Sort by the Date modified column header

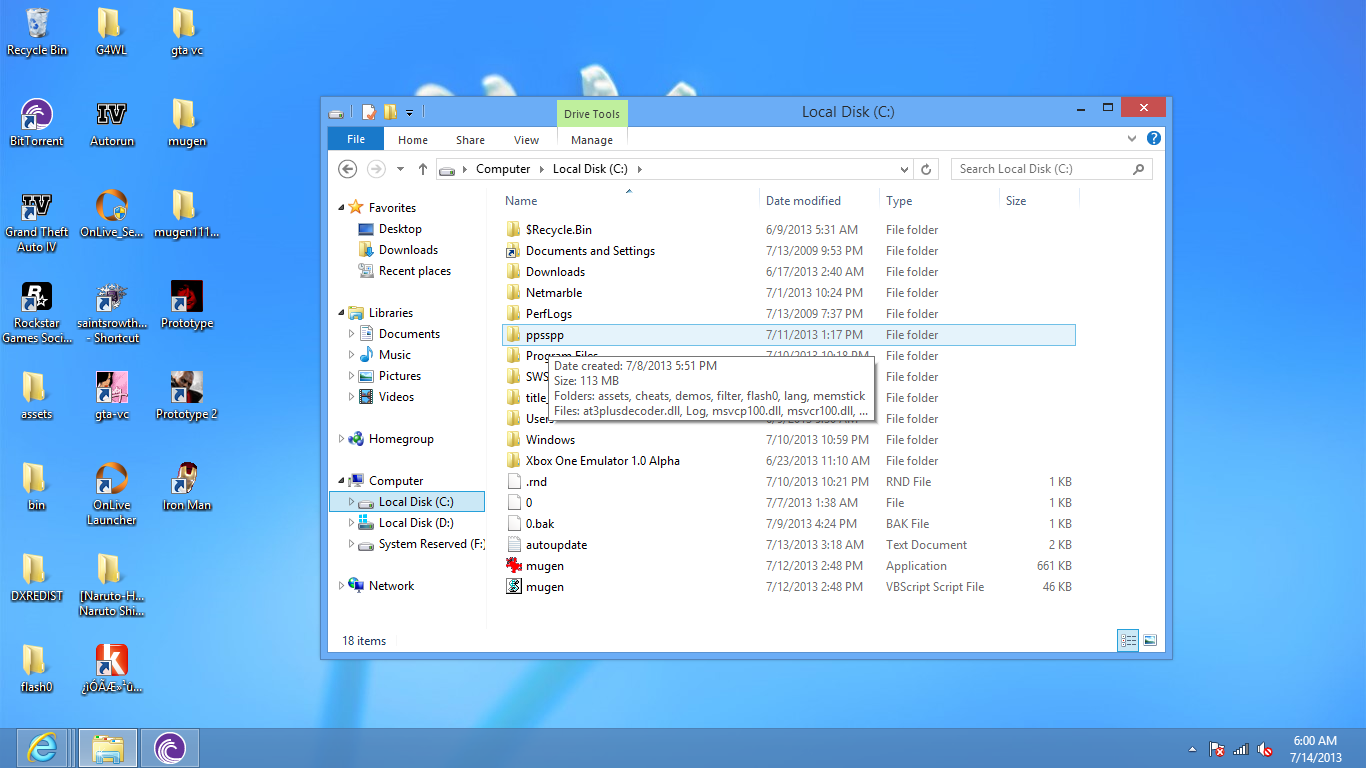(x=803, y=201)
